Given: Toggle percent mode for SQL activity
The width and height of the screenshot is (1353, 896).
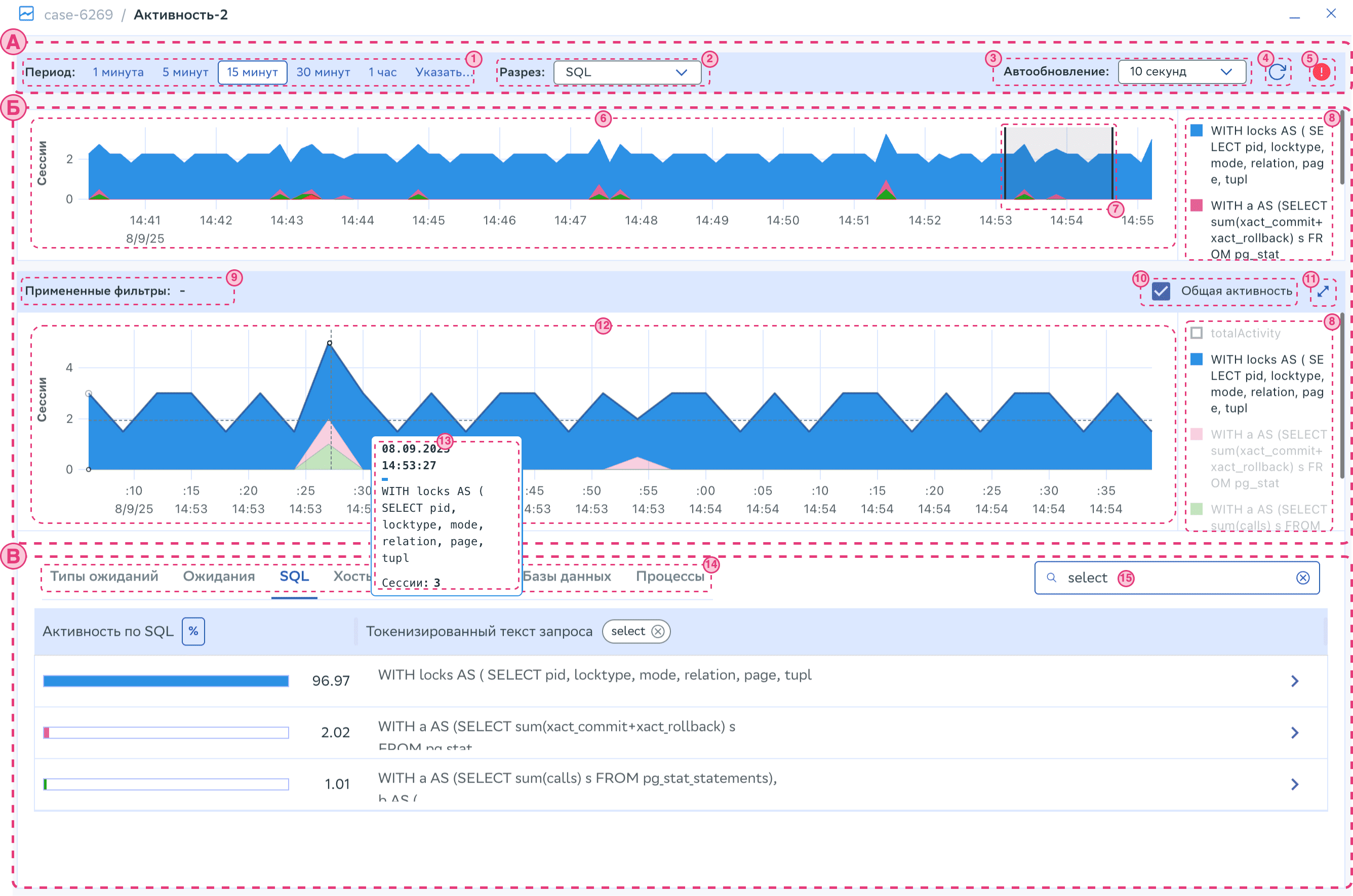Looking at the screenshot, I should (x=193, y=631).
